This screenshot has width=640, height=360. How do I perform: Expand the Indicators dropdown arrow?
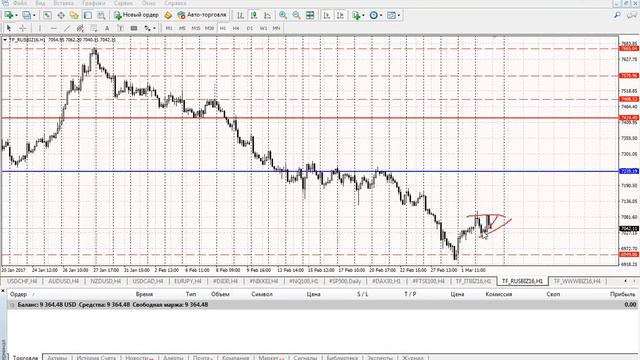pos(363,16)
